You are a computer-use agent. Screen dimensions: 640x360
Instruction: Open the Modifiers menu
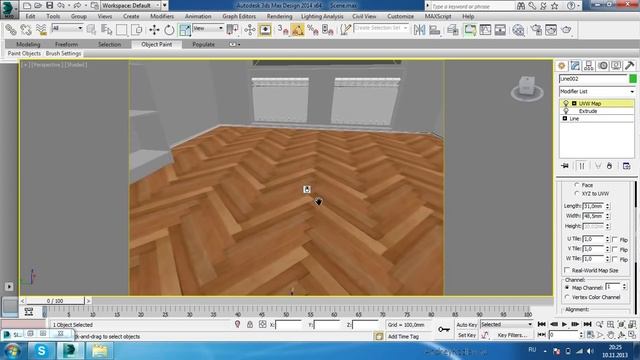pos(162,16)
